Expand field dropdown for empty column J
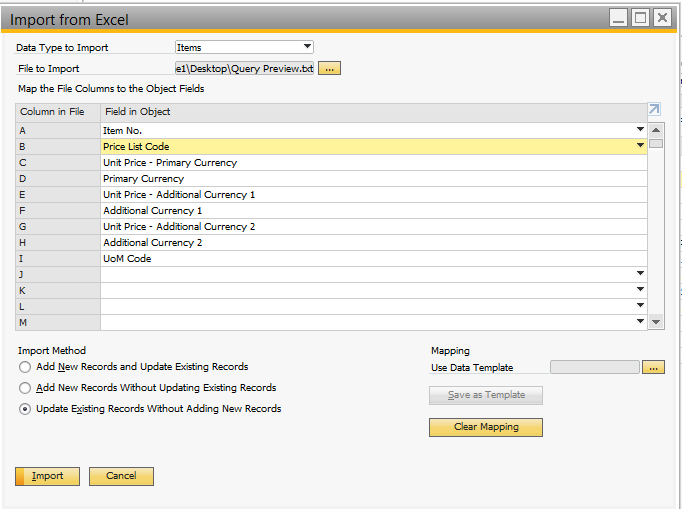This screenshot has width=682, height=509. pos(640,274)
